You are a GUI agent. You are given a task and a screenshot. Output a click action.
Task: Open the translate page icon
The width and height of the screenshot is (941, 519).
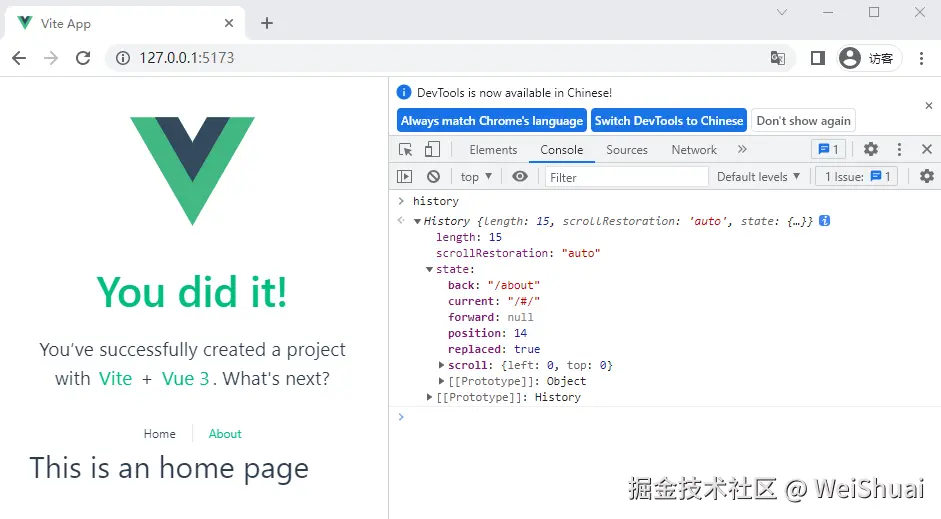[x=778, y=58]
